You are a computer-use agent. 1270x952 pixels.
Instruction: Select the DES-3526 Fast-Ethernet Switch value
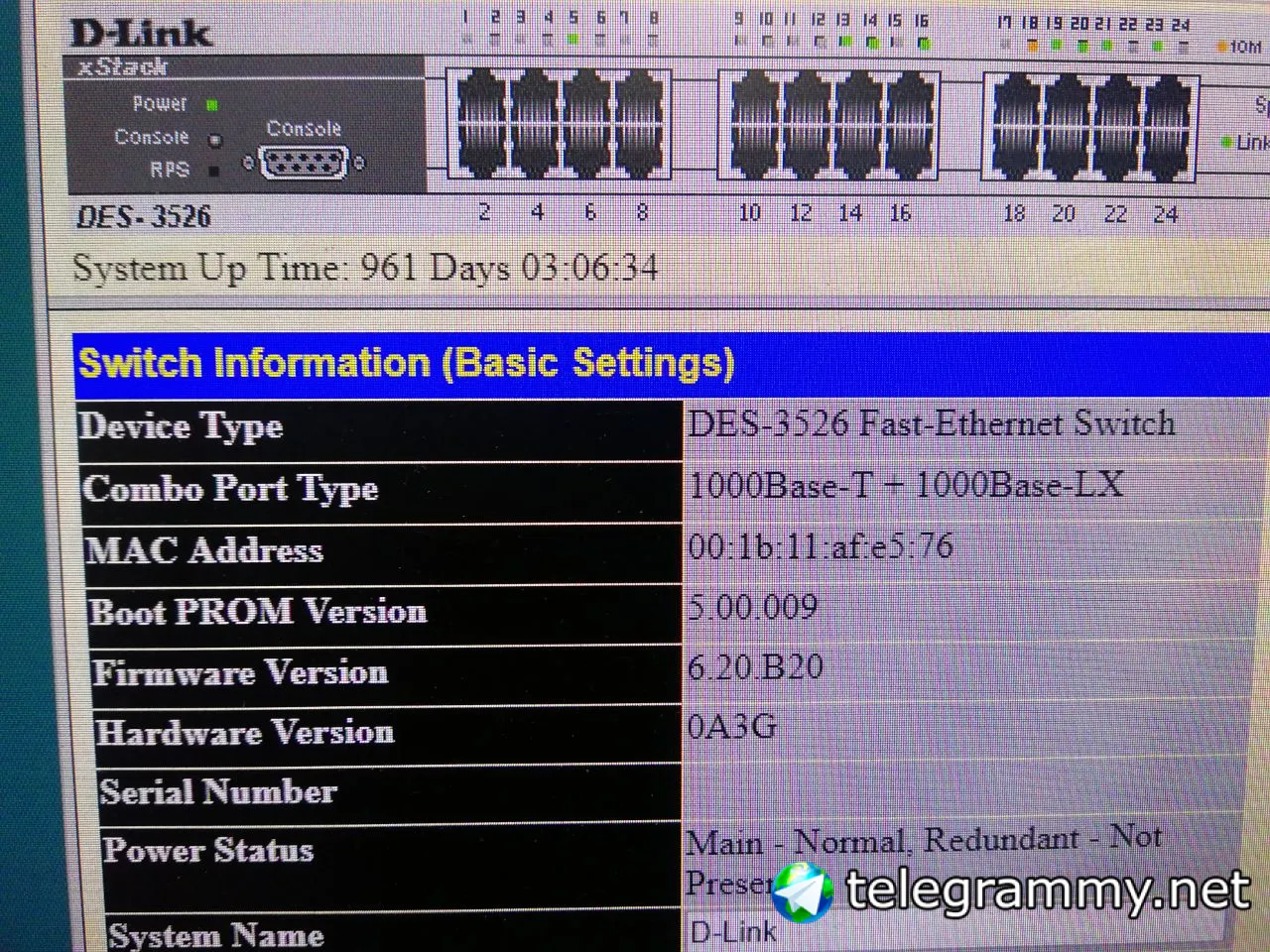pyautogui.click(x=932, y=423)
